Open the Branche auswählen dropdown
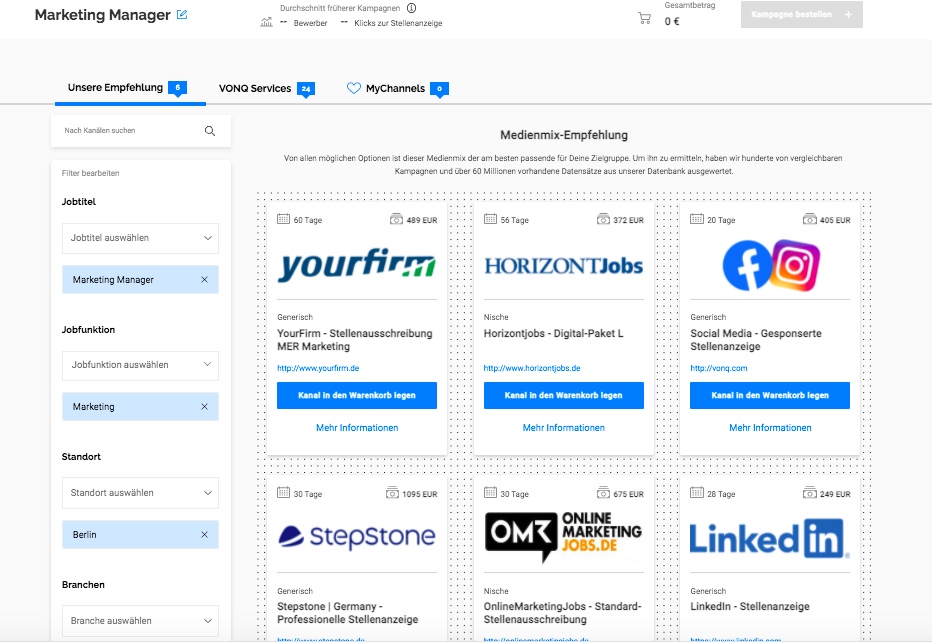Image resolution: width=932 pixels, height=642 pixels. coord(140,621)
